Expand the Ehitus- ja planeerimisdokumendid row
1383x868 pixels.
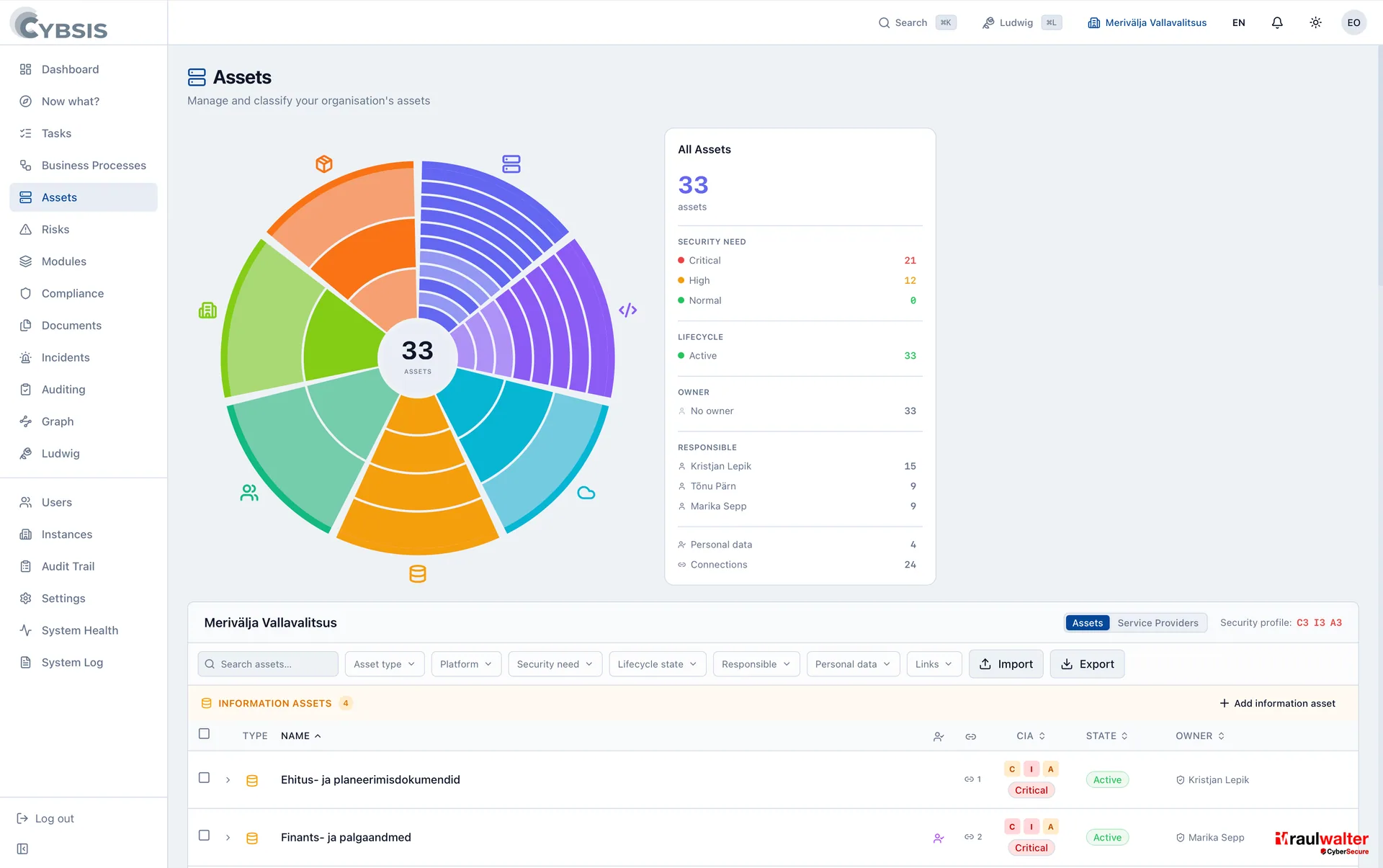[x=228, y=780]
